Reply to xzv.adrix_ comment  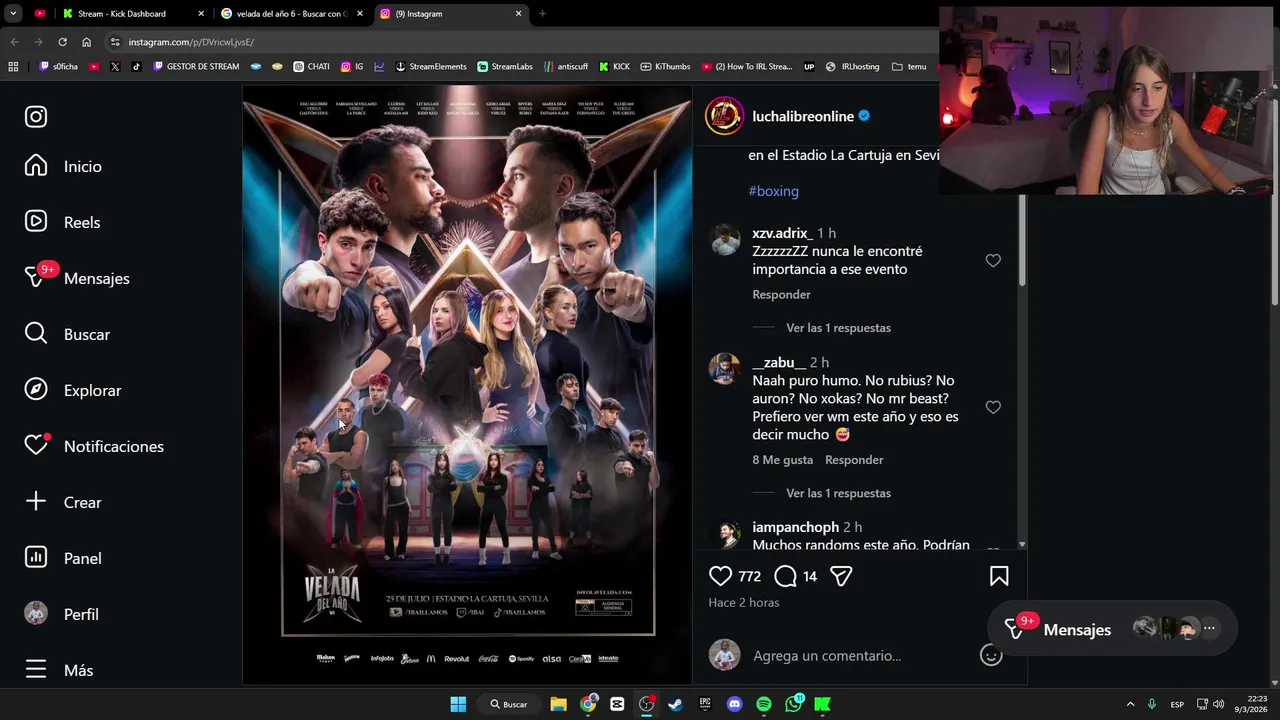[781, 294]
